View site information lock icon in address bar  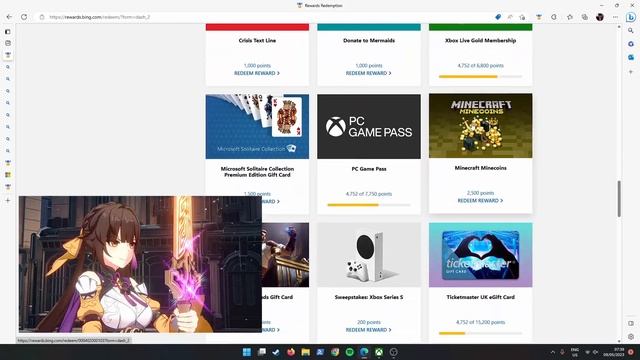point(42,17)
